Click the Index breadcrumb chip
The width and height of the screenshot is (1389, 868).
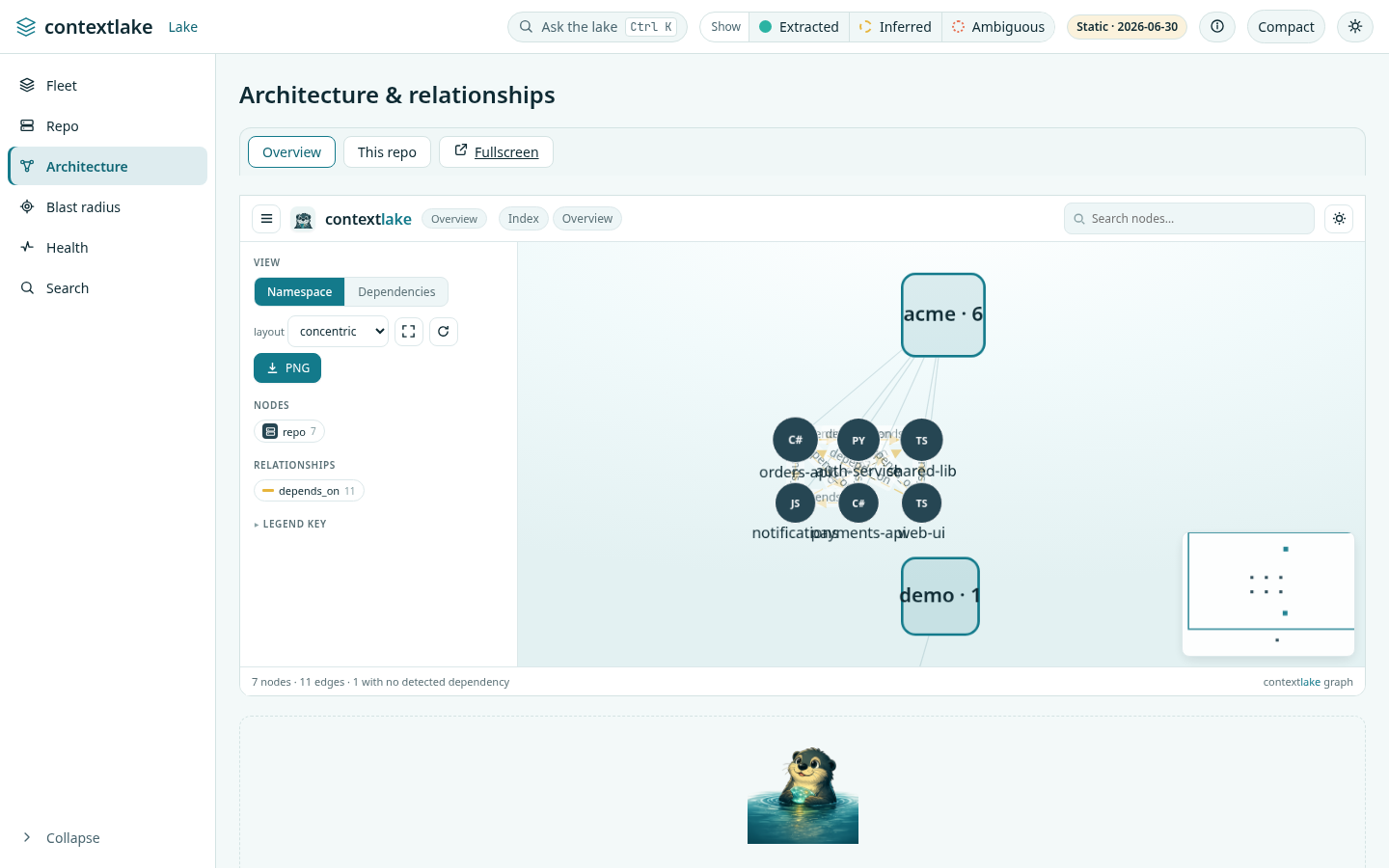coord(524,219)
